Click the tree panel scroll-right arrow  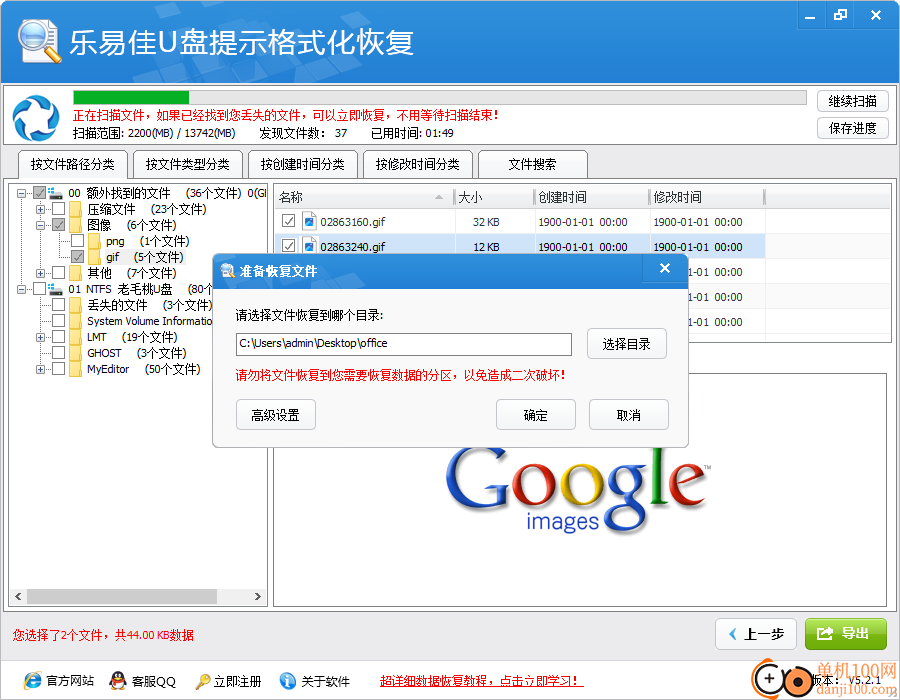[x=258, y=597]
